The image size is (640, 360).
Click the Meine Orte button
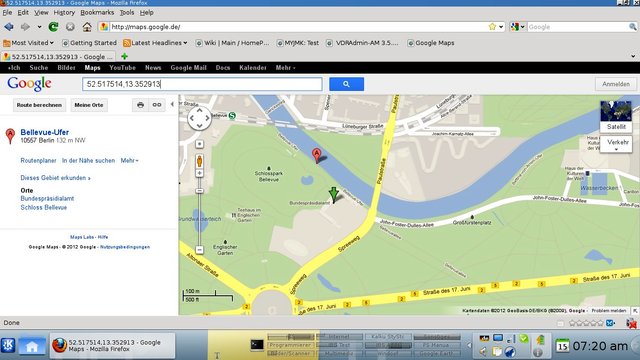click(89, 105)
